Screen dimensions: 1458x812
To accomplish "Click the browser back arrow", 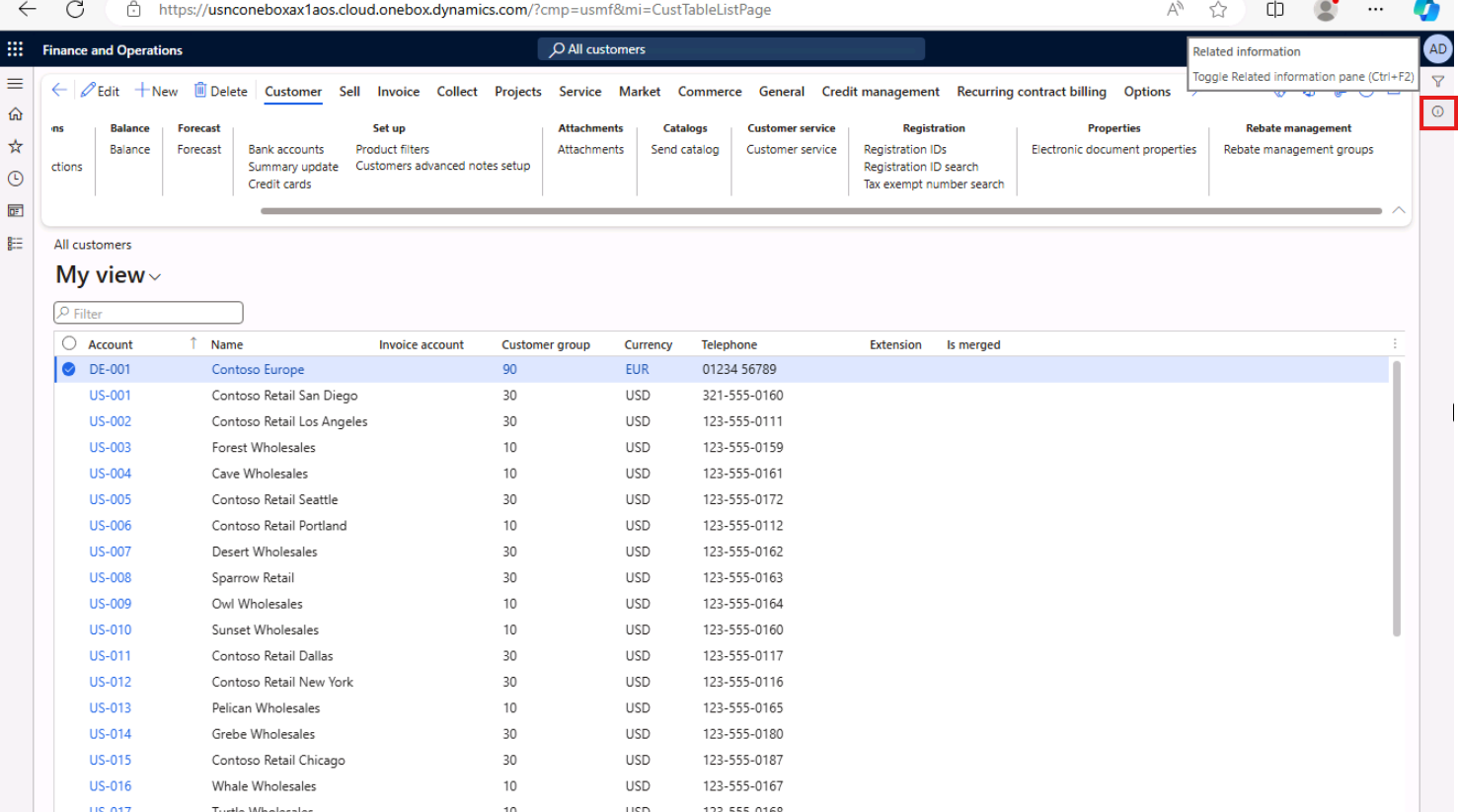I will pos(27,10).
